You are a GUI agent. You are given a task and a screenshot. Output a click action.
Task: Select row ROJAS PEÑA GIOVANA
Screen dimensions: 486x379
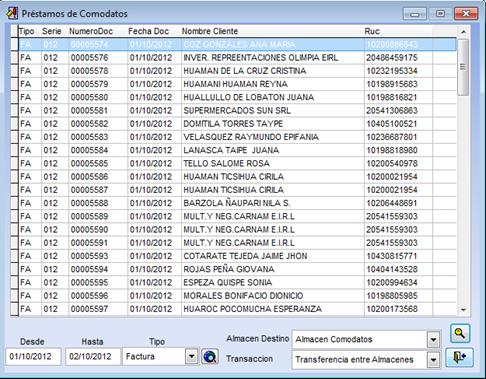tap(237, 269)
